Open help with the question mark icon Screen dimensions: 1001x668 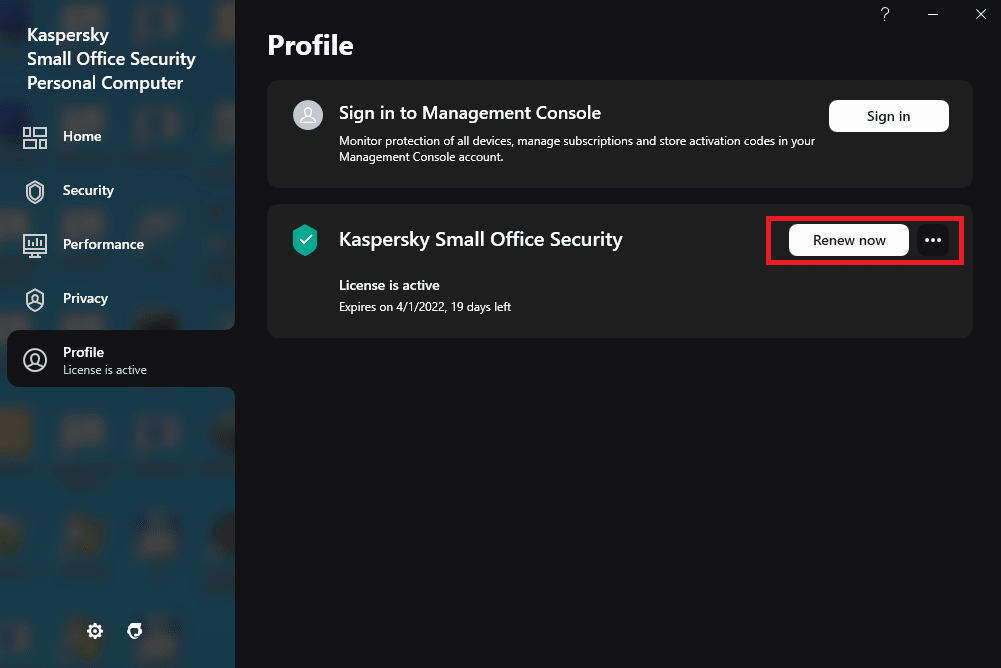coord(885,14)
